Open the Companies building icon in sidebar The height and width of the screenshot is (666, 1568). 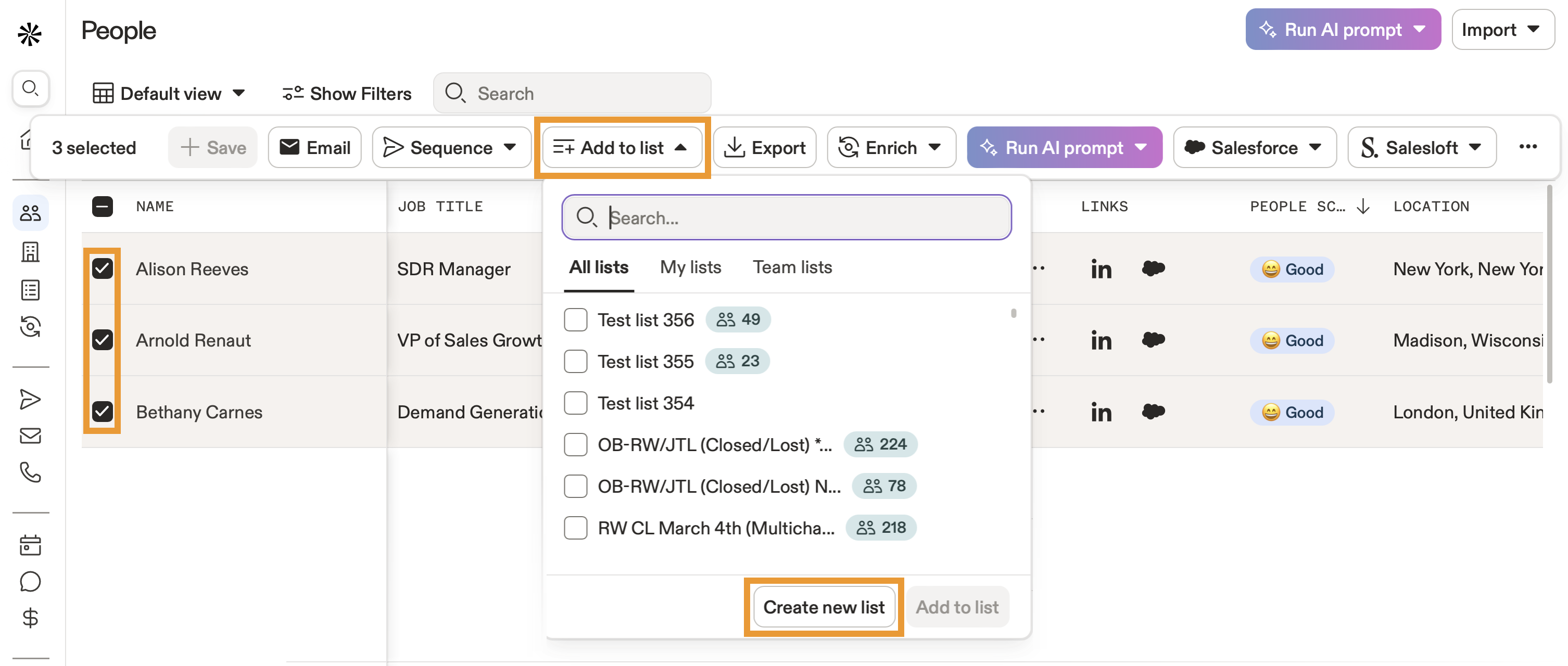click(x=30, y=251)
